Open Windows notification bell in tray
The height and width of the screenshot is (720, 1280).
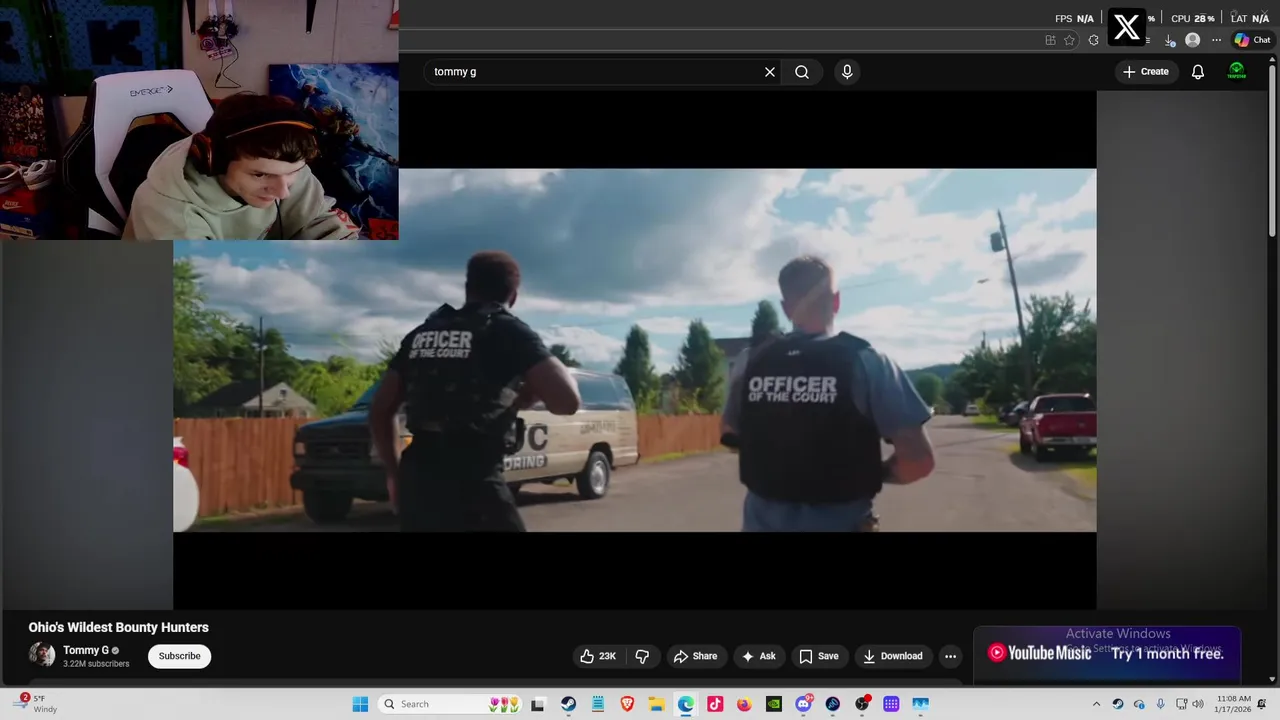tap(1262, 704)
